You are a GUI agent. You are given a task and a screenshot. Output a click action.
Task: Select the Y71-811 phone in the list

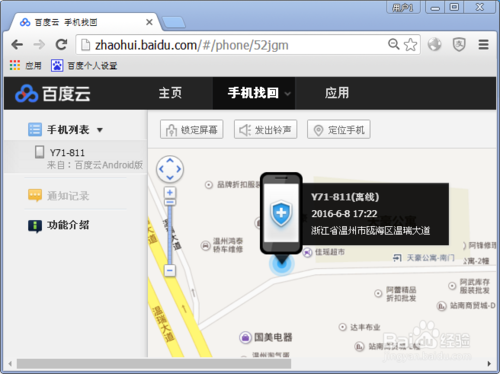75,157
